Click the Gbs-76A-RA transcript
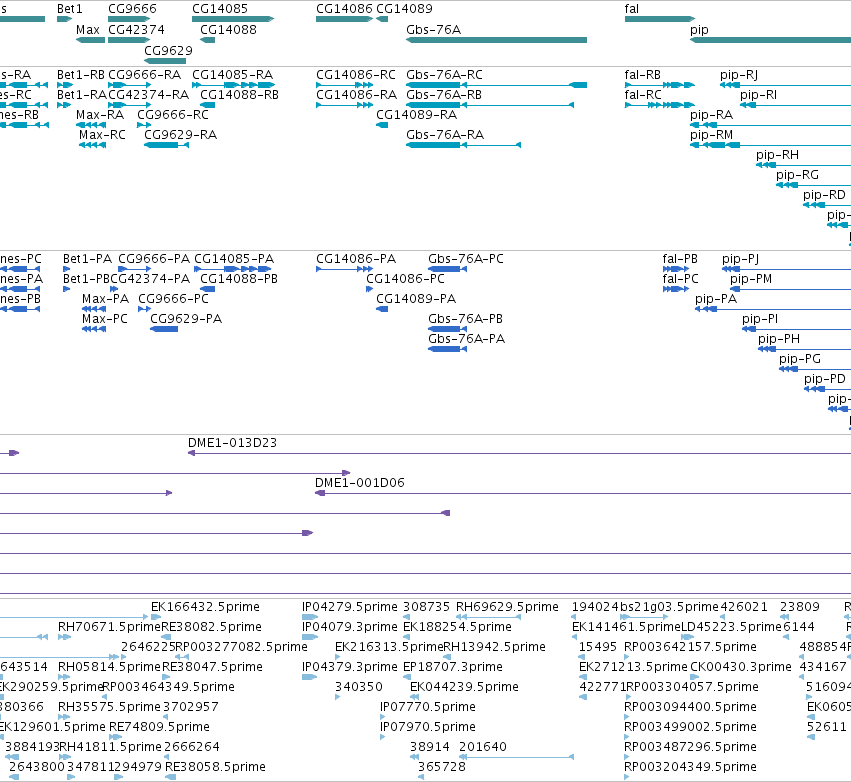 (463, 145)
